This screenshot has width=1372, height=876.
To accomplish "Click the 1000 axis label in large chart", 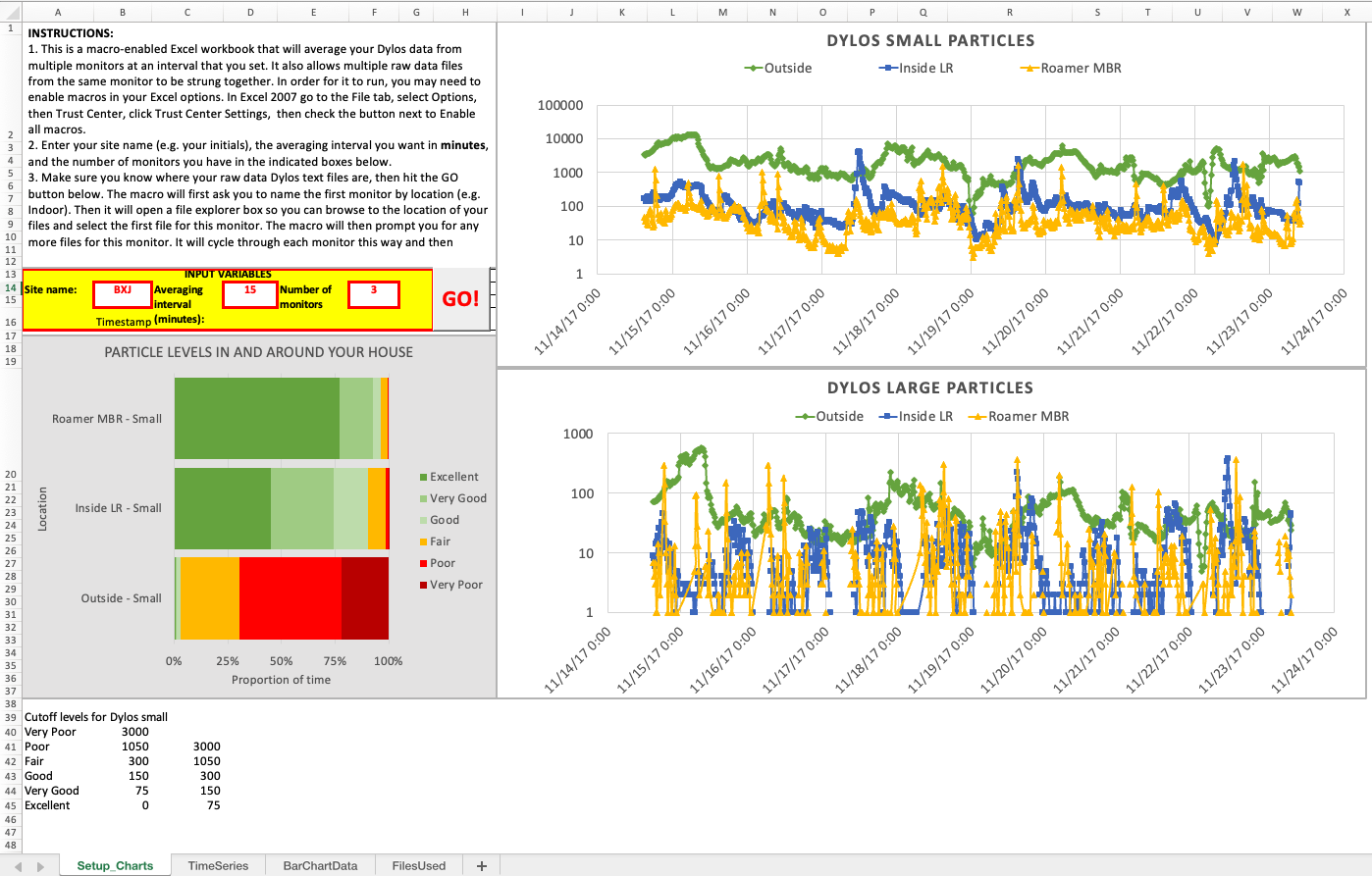I will (578, 434).
